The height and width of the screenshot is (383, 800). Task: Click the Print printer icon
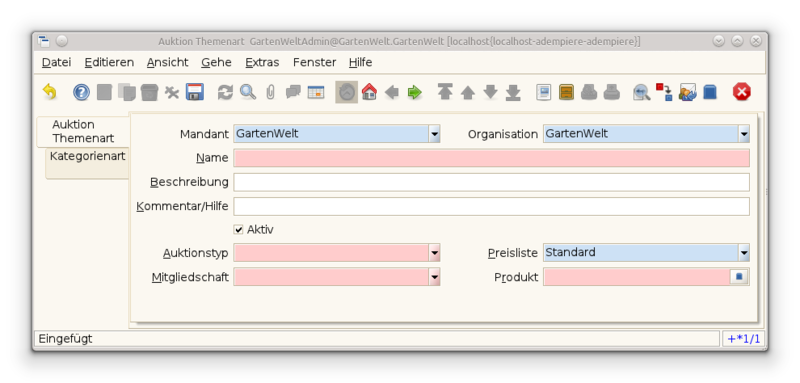(x=611, y=92)
